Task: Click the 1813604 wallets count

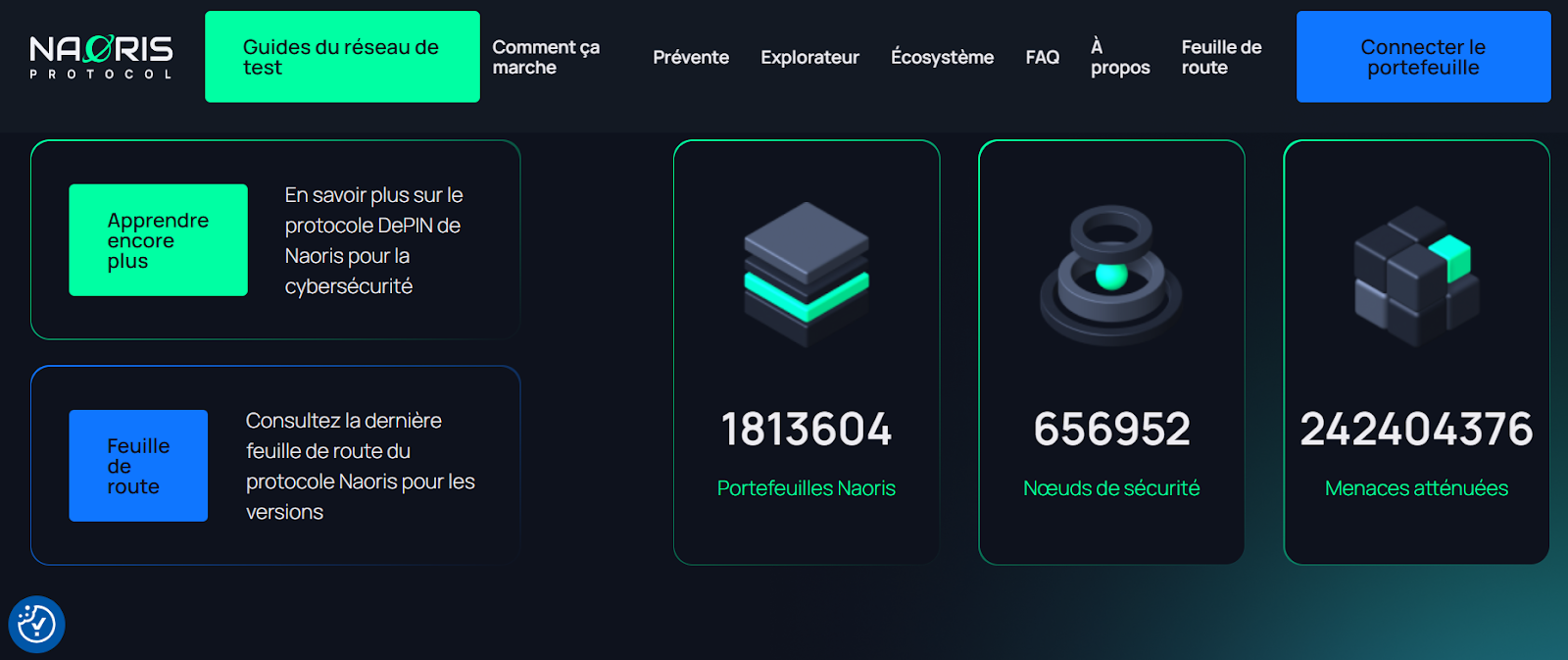Action: pos(807,429)
